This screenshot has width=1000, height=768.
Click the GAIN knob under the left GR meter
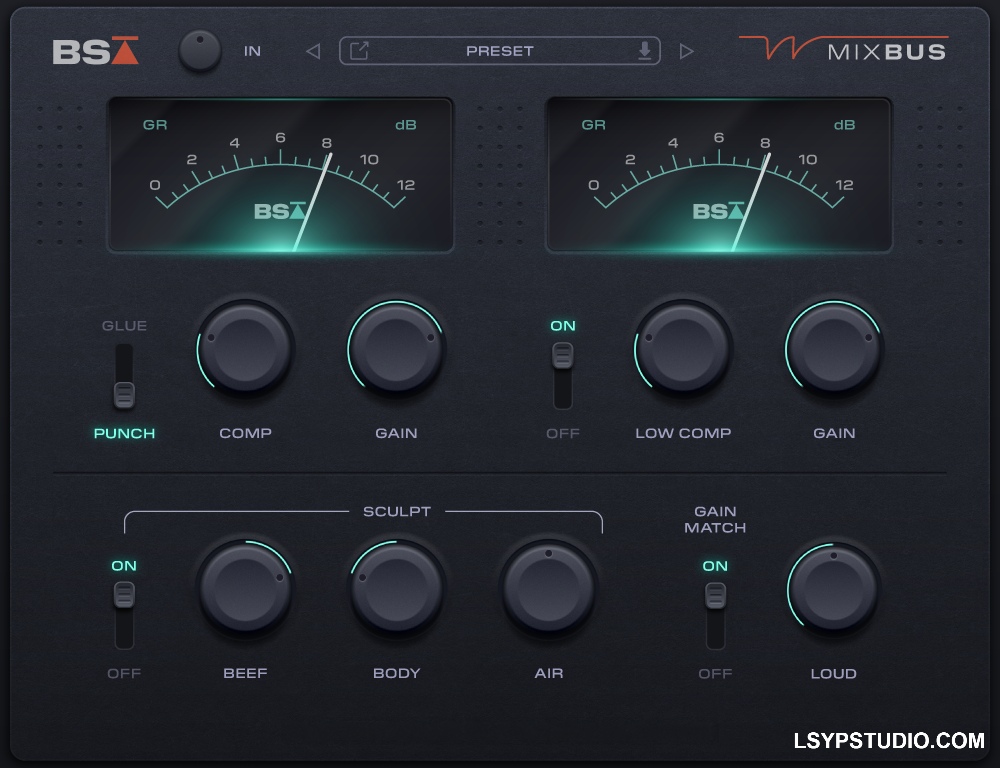396,348
